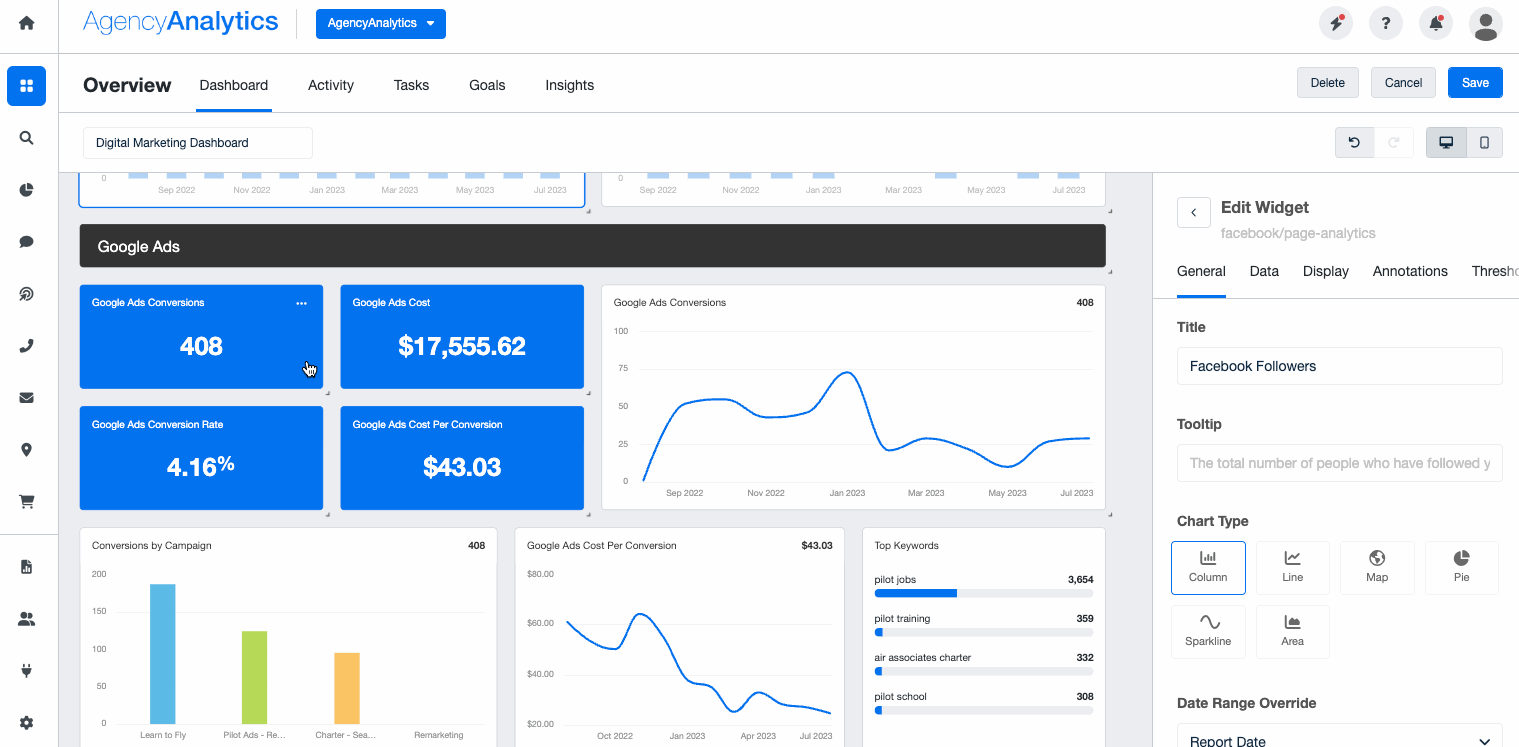Select the Line chart type
This screenshot has width=1519, height=747.
click(x=1292, y=567)
